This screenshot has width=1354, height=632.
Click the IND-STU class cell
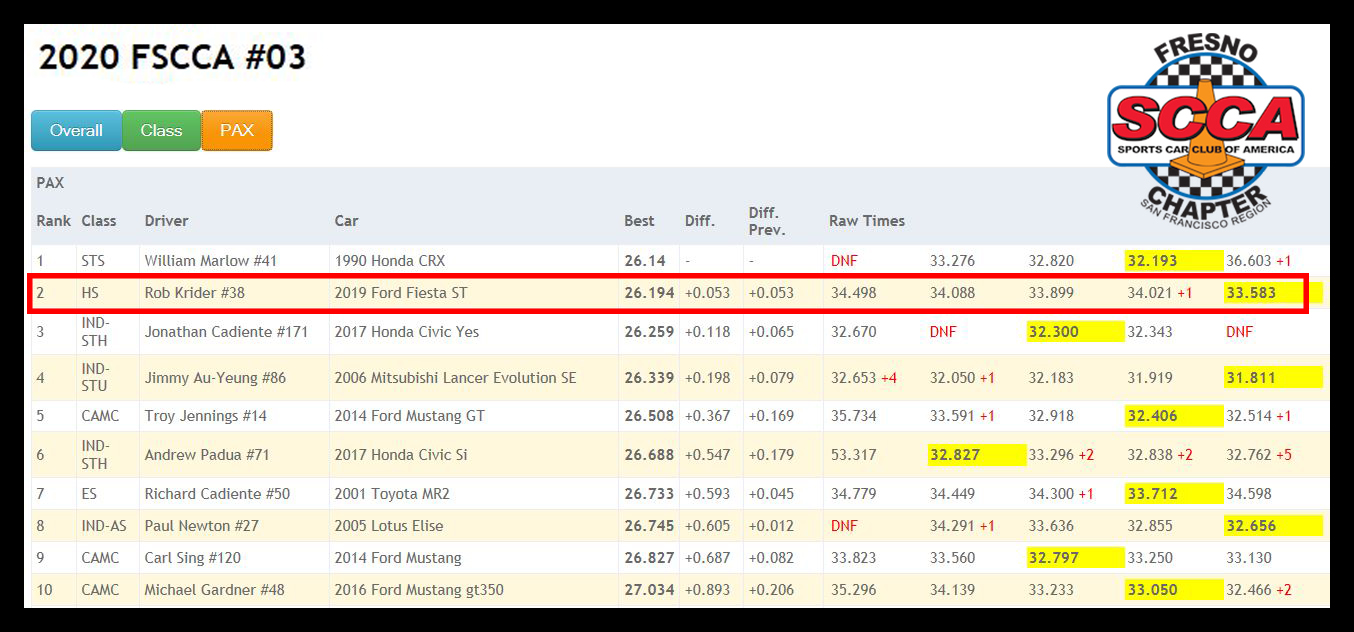97,377
